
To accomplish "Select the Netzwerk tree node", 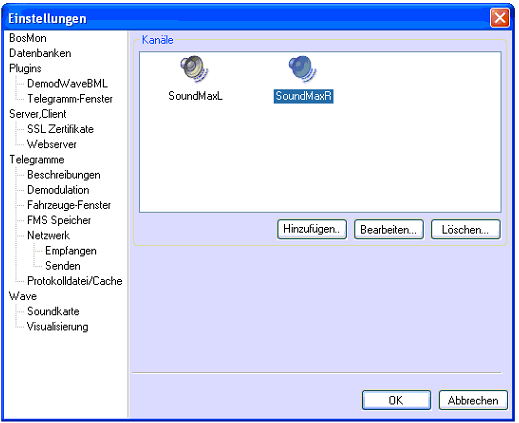I will point(49,235).
